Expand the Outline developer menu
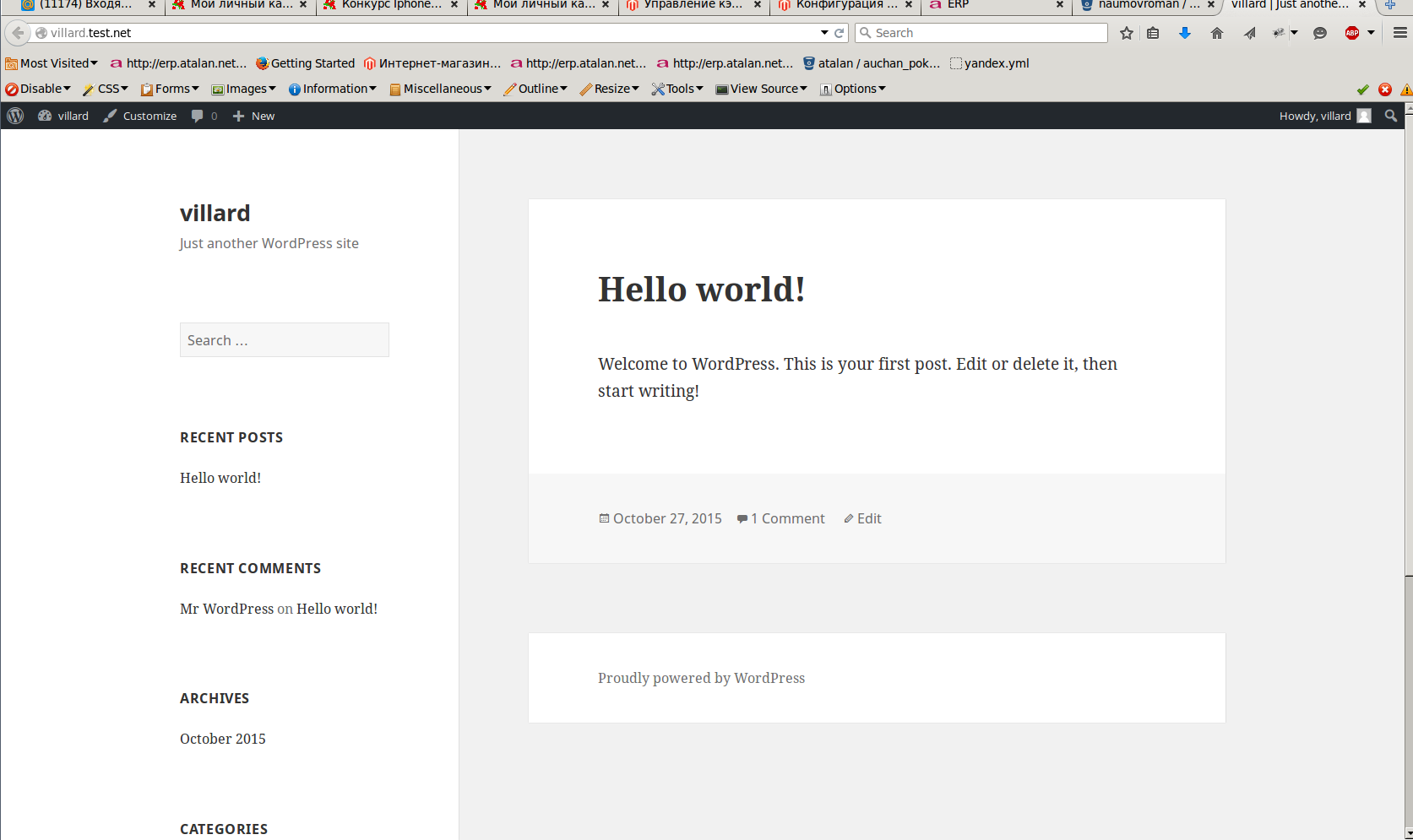The image size is (1413, 840). [x=535, y=89]
